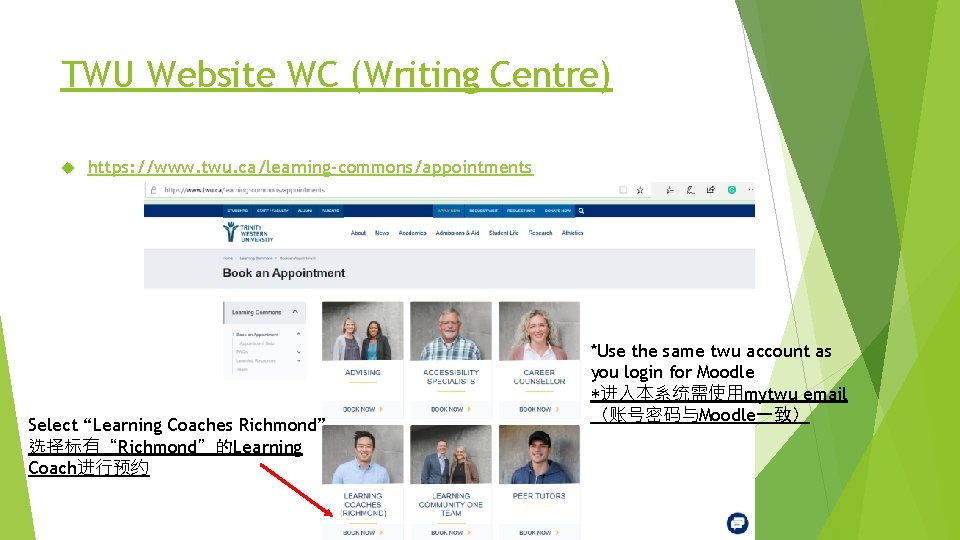Click the Advising team photo
This screenshot has height=540, width=960.
click(x=362, y=331)
